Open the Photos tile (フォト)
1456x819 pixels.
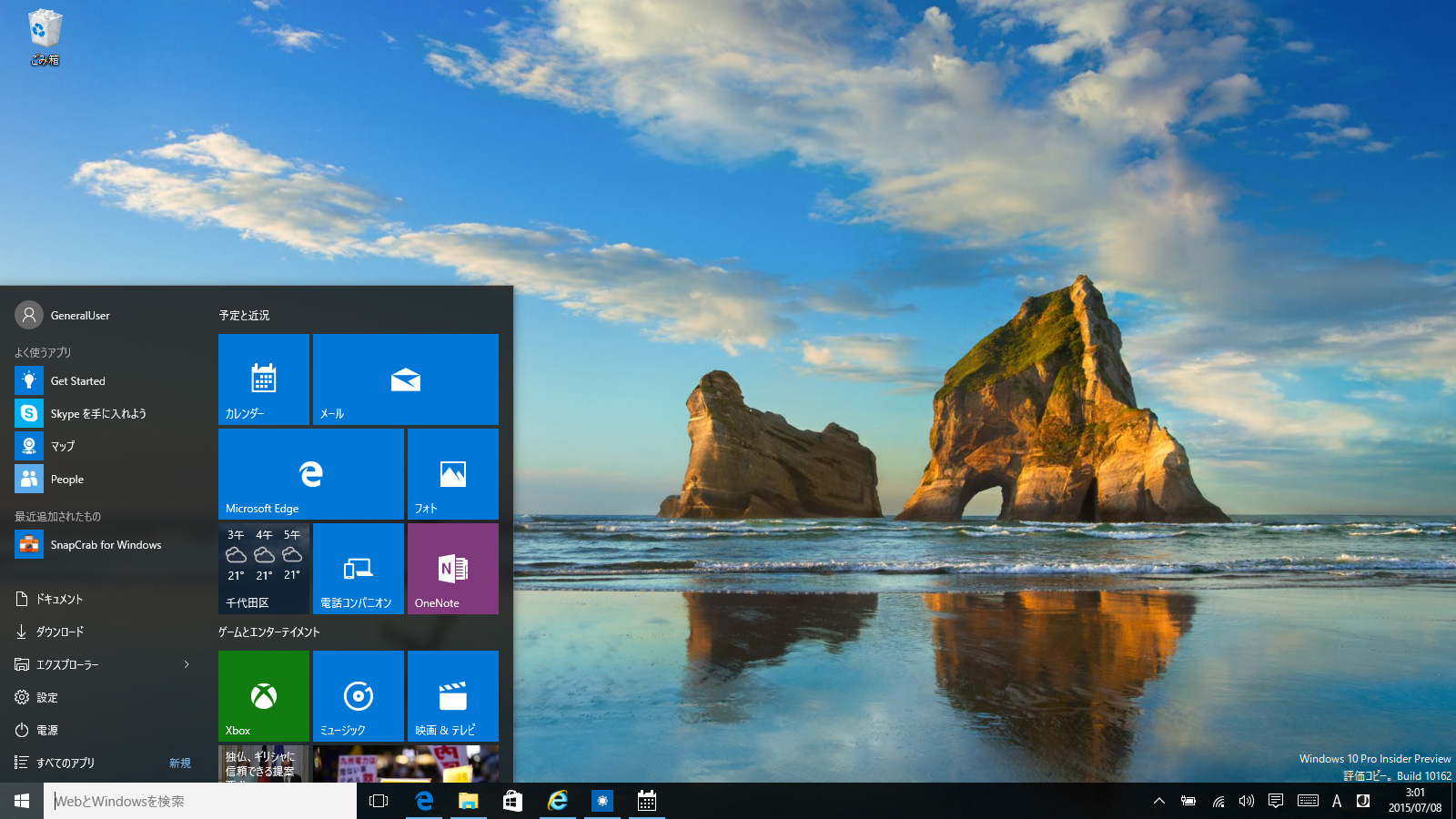click(452, 474)
